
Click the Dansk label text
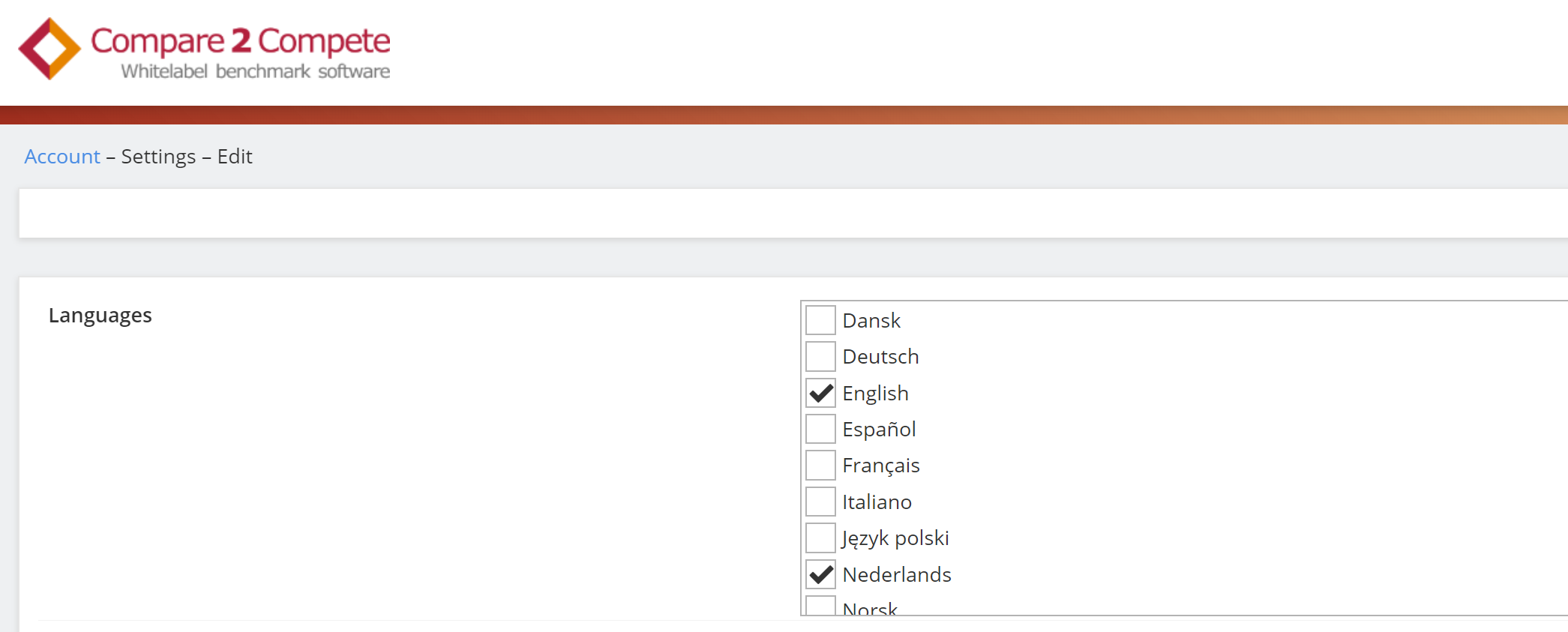pos(871,320)
